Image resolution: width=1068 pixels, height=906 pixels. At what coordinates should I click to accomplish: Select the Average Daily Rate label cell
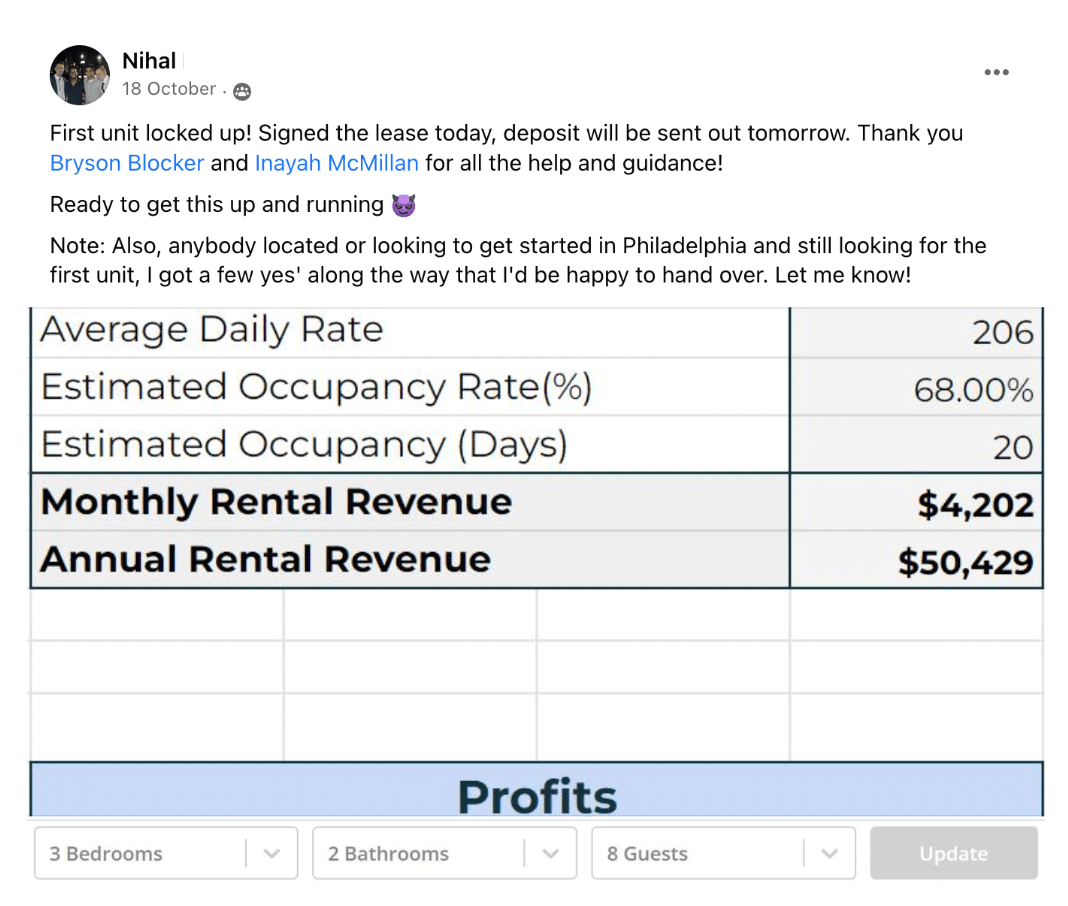(211, 330)
